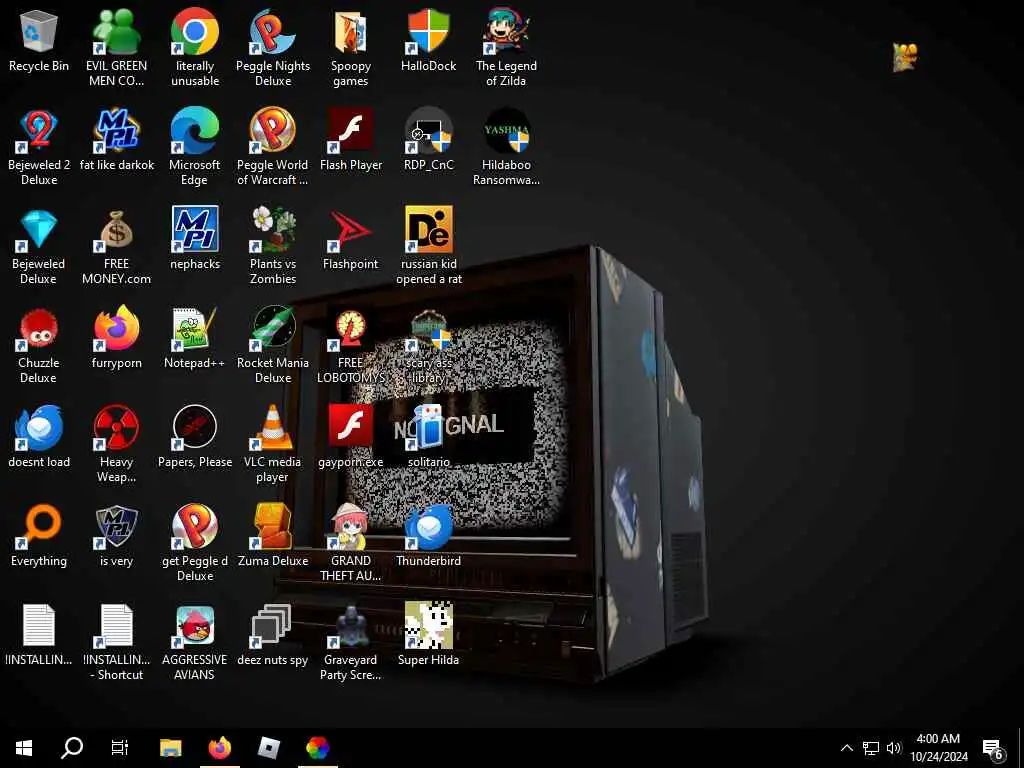Select the Zuma Deluxe icon
Image resolution: width=1024 pixels, height=768 pixels.
(272, 527)
